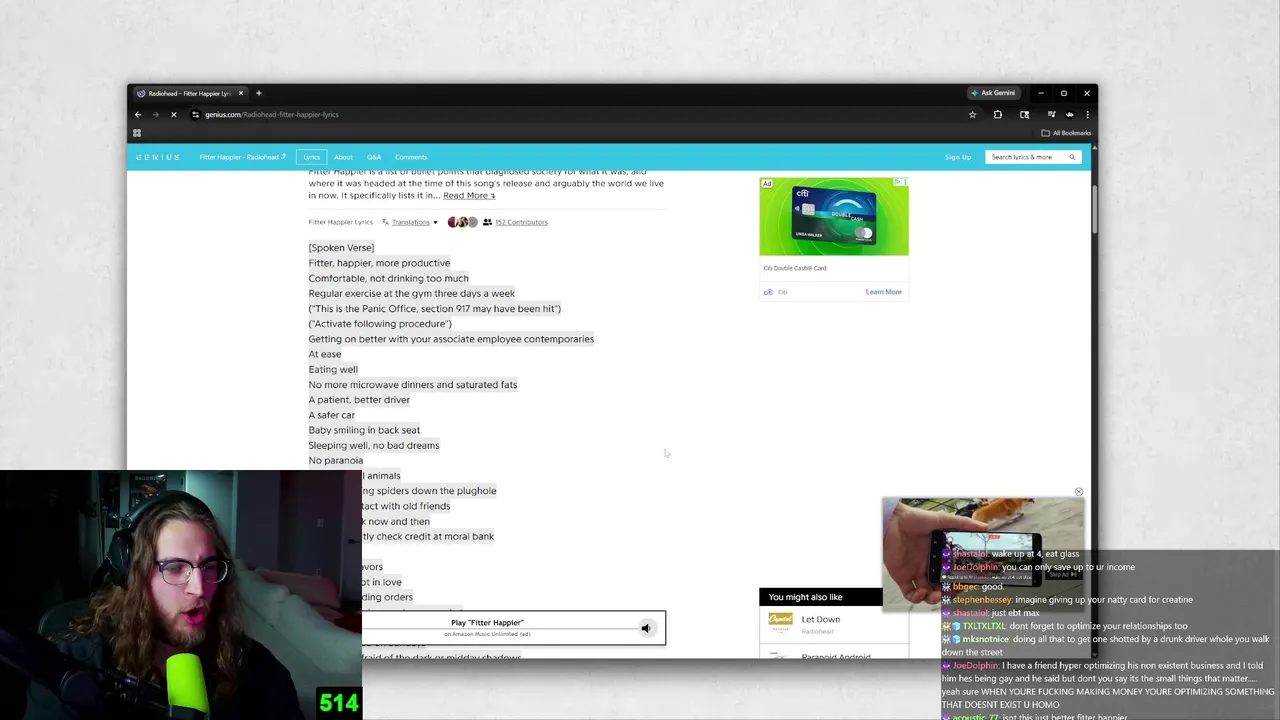Viewport: 1280px width, 720px height.
Task: Click the lyric line "Fitter, happier, more productive"
Action: point(379,263)
